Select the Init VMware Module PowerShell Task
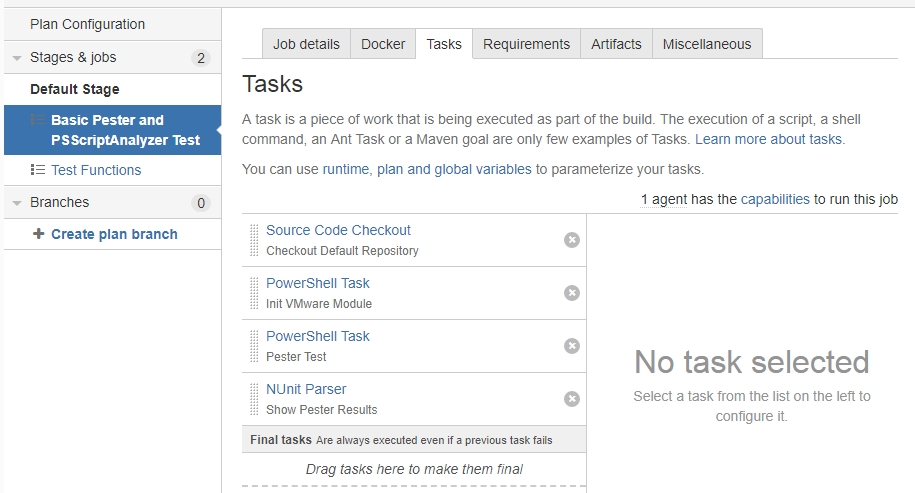This screenshot has width=915, height=493. [x=317, y=283]
